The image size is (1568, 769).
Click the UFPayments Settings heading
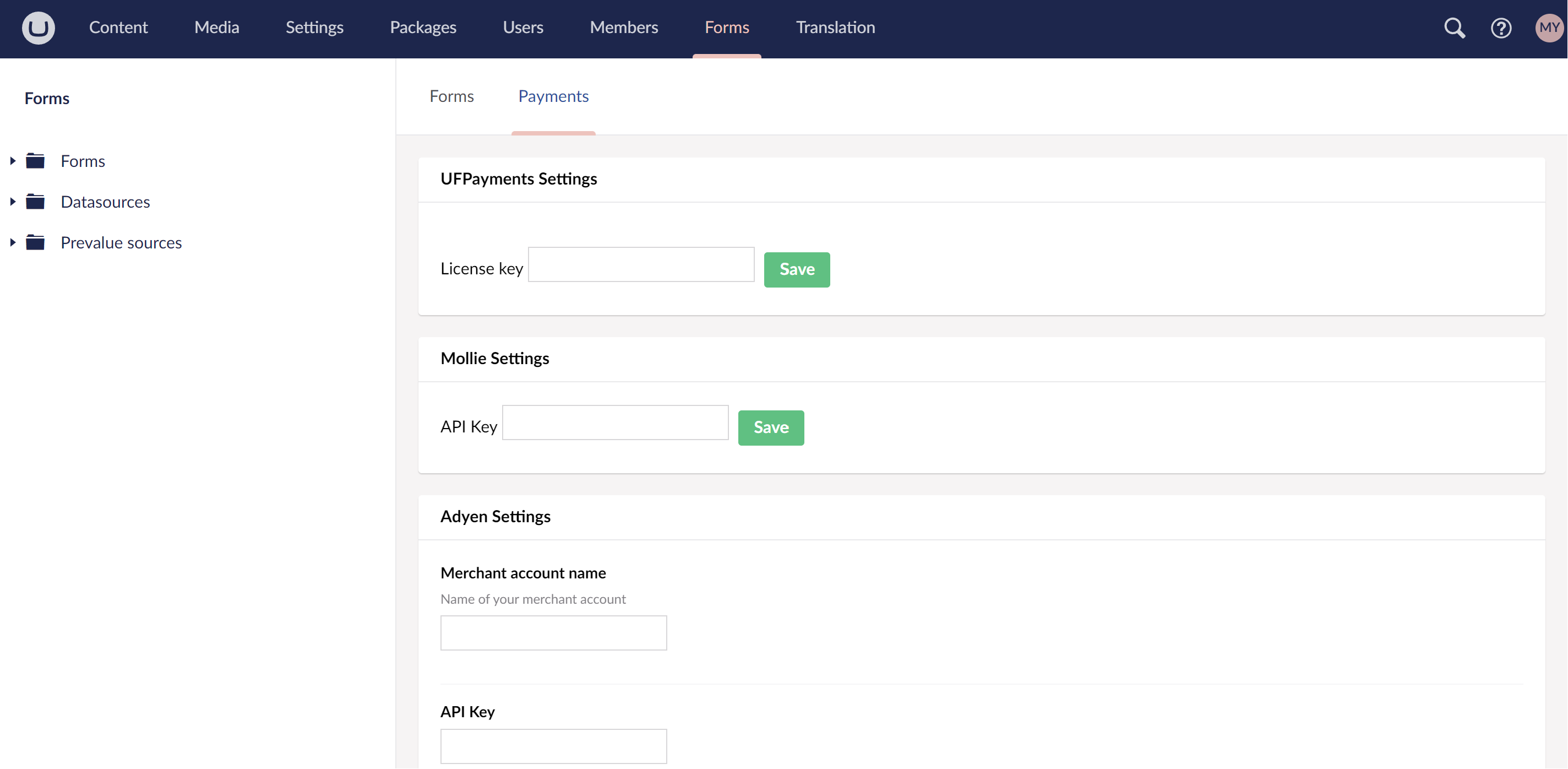(x=519, y=178)
